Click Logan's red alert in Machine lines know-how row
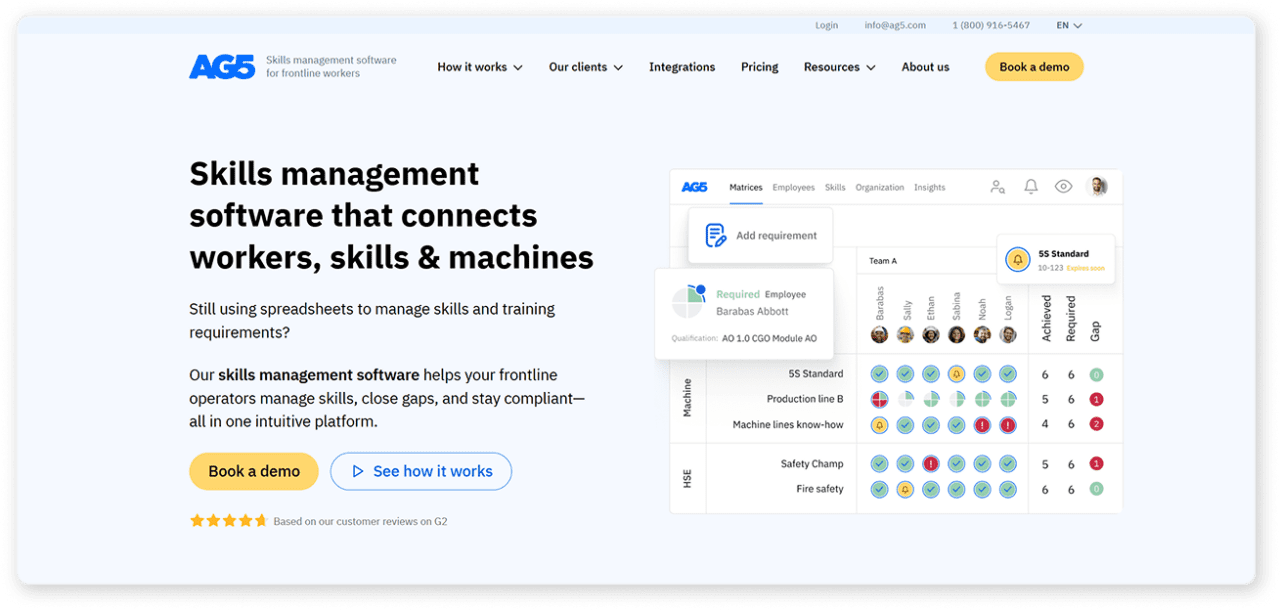 coord(1008,425)
